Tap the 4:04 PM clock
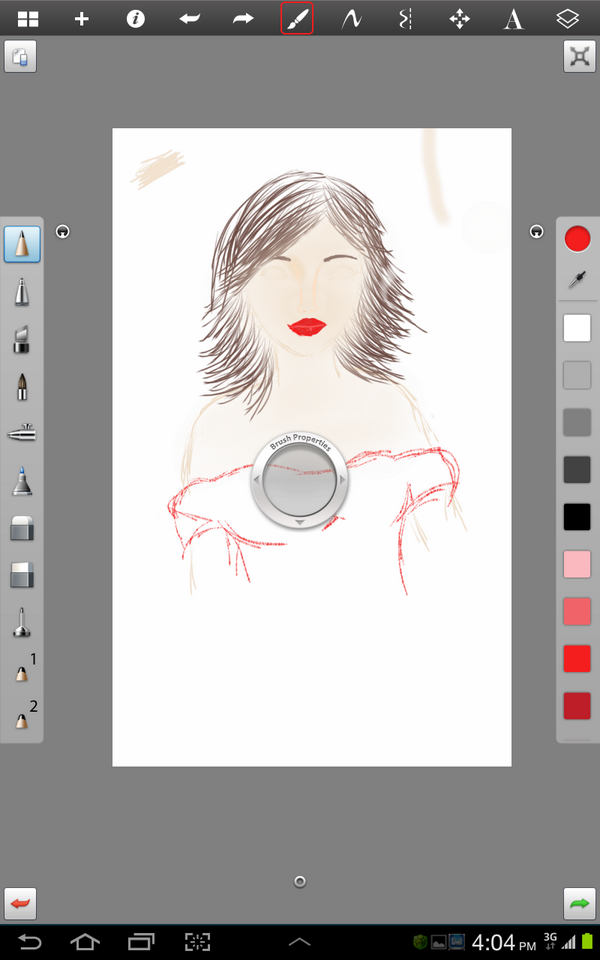 (503, 943)
